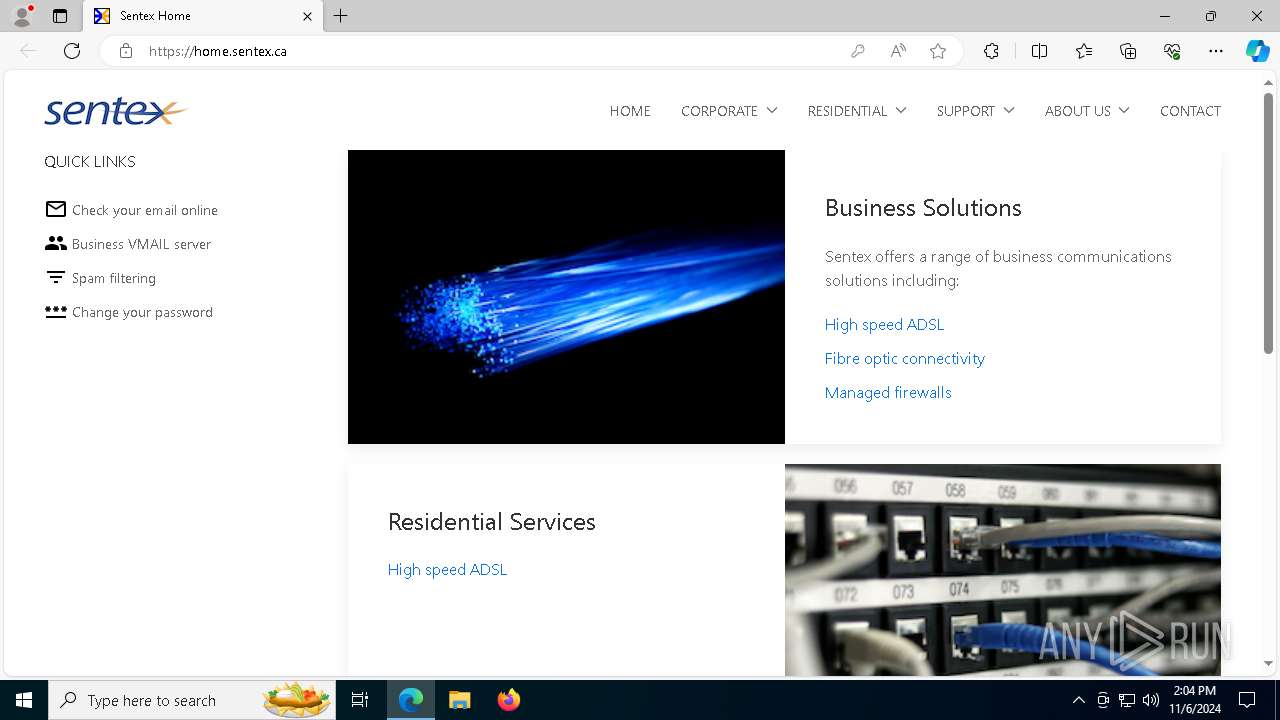The image size is (1280, 720).
Task: Open High speed ADSL under Residential Services
Action: coord(447,569)
